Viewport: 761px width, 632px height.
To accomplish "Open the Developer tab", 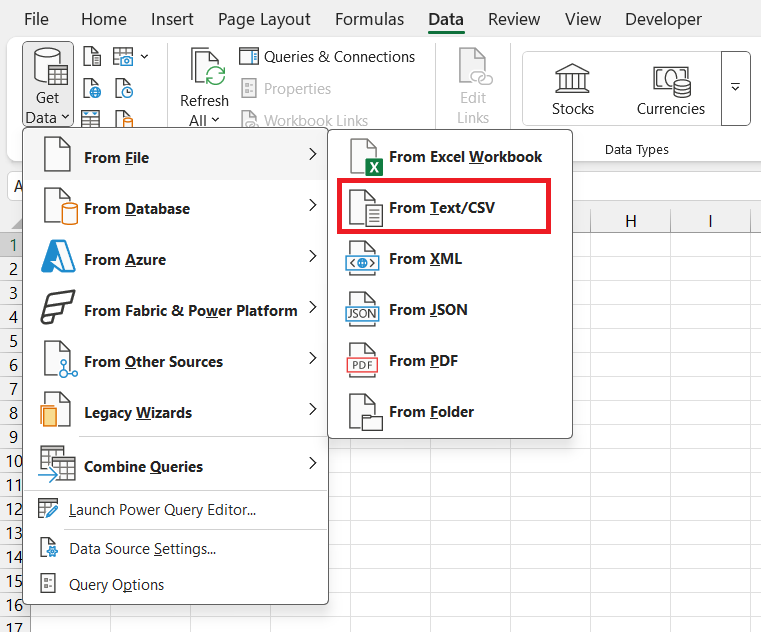I will point(663,19).
